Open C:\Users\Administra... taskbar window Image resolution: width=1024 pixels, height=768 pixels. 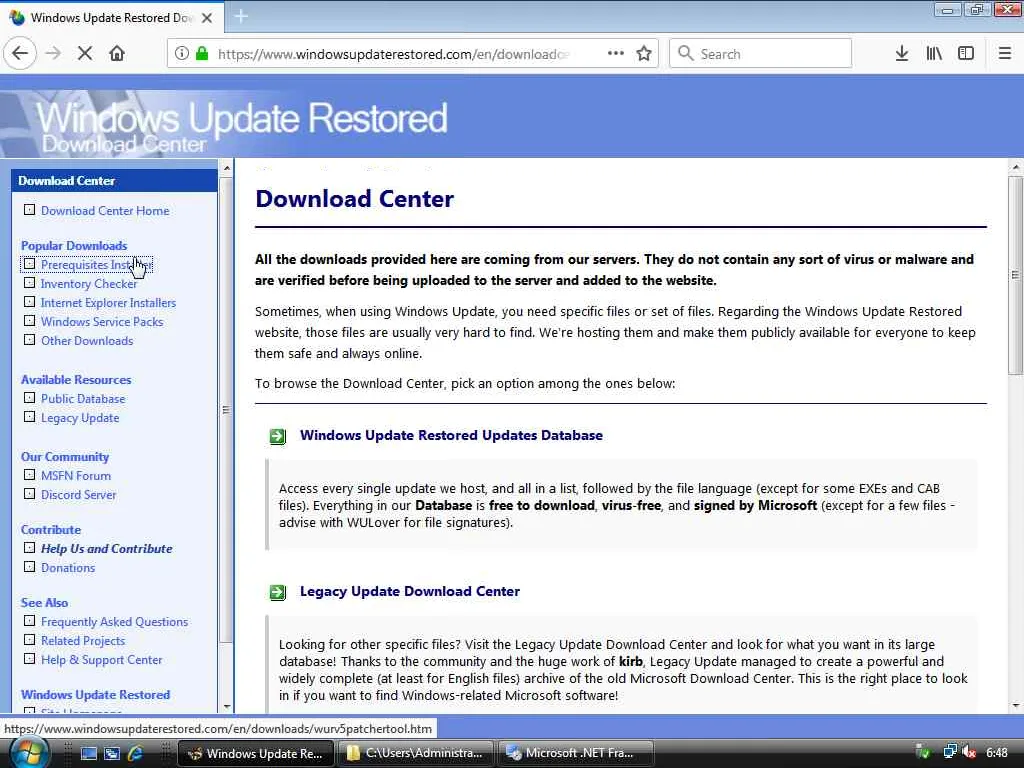(x=416, y=754)
